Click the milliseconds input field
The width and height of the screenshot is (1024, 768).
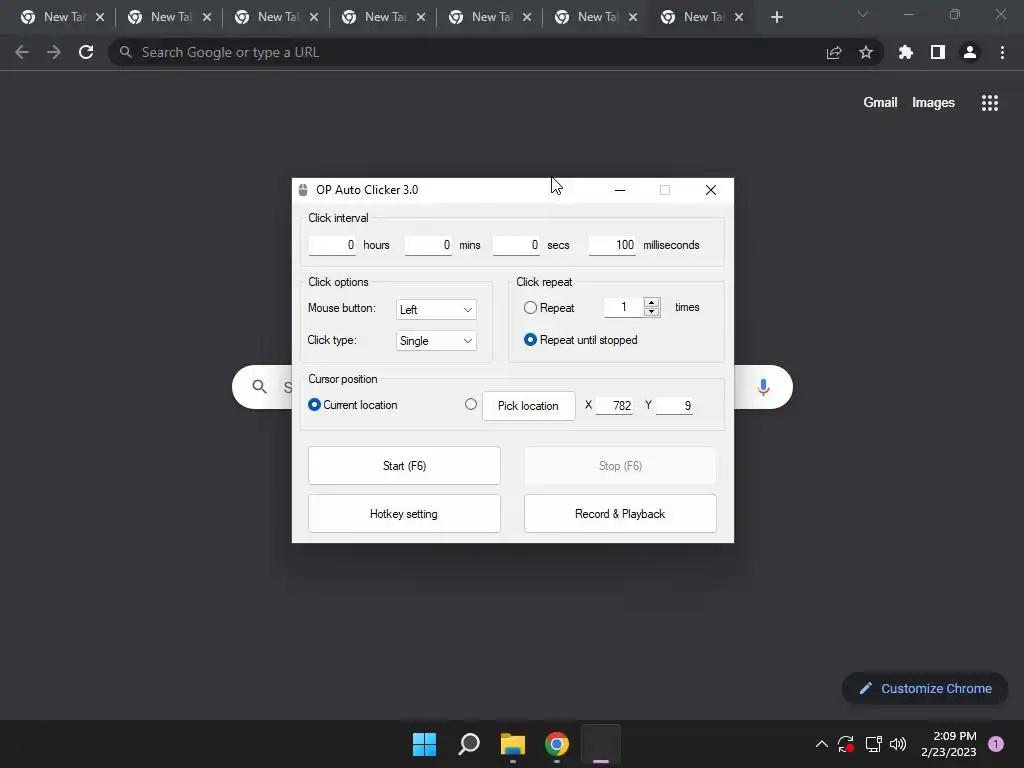coord(612,245)
